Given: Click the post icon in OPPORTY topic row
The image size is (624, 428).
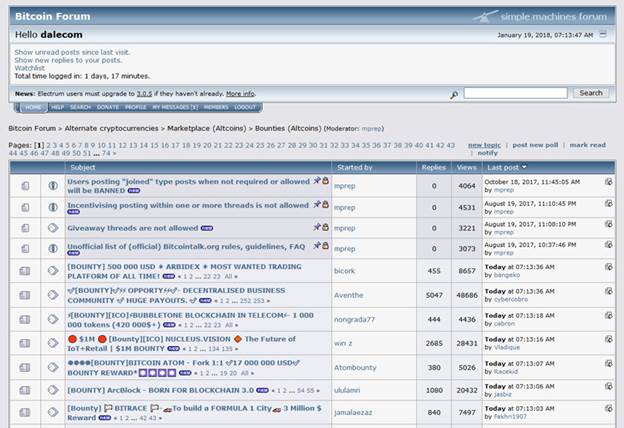Looking at the screenshot, I should tap(53, 295).
